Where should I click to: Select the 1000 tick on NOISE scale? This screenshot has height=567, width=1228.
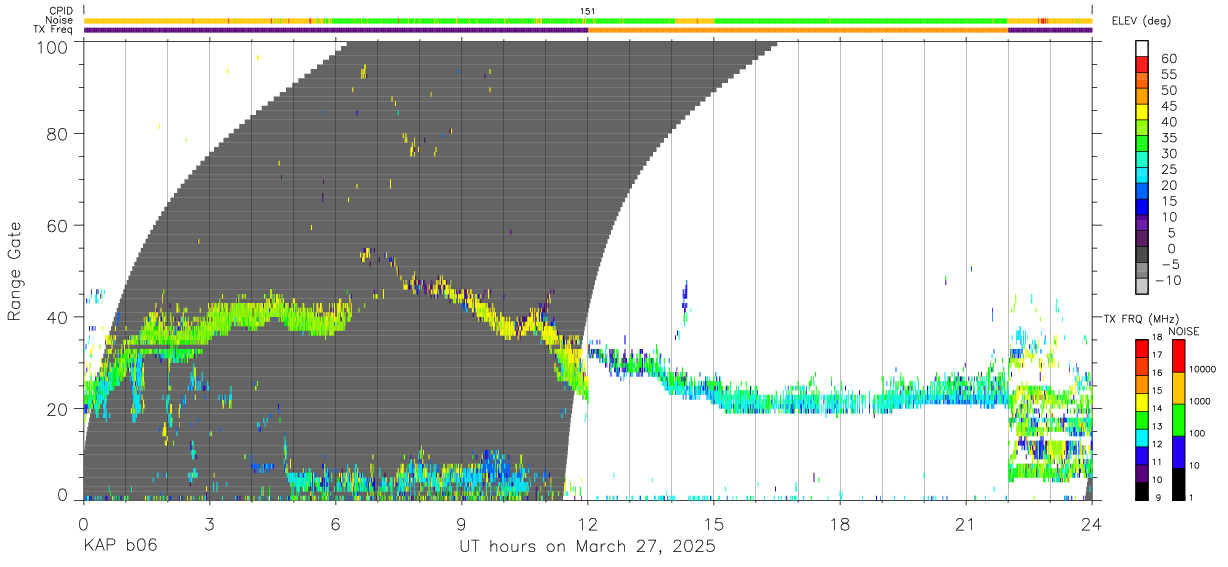click(x=1202, y=401)
